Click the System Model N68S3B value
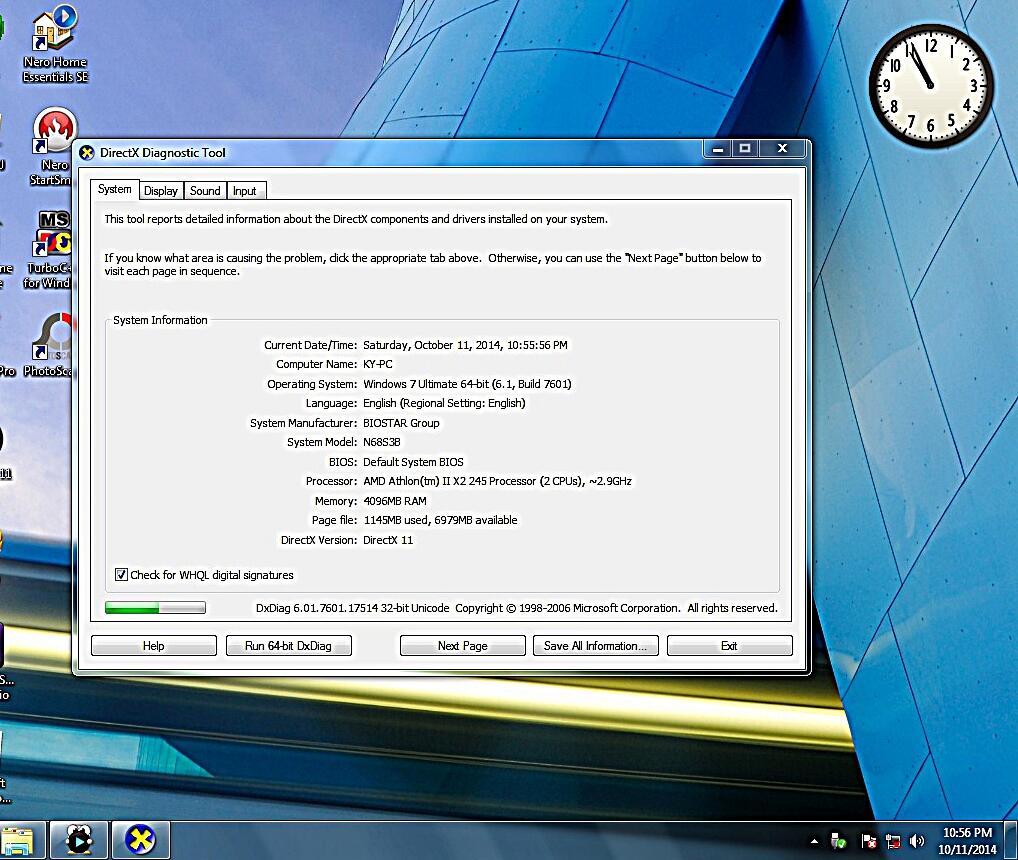This screenshot has width=1018, height=860. (x=382, y=443)
